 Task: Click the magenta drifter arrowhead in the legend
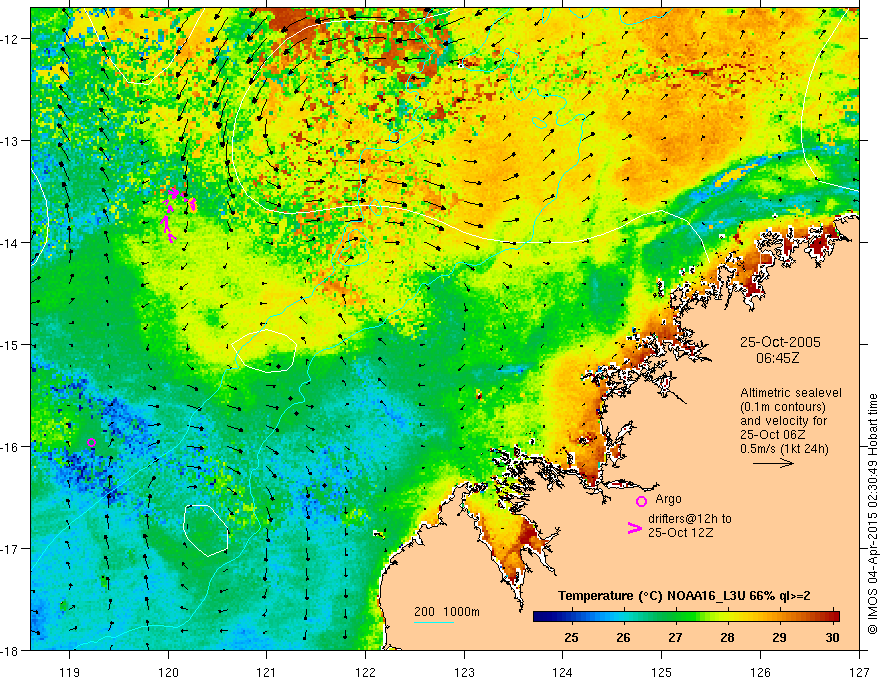tap(635, 527)
